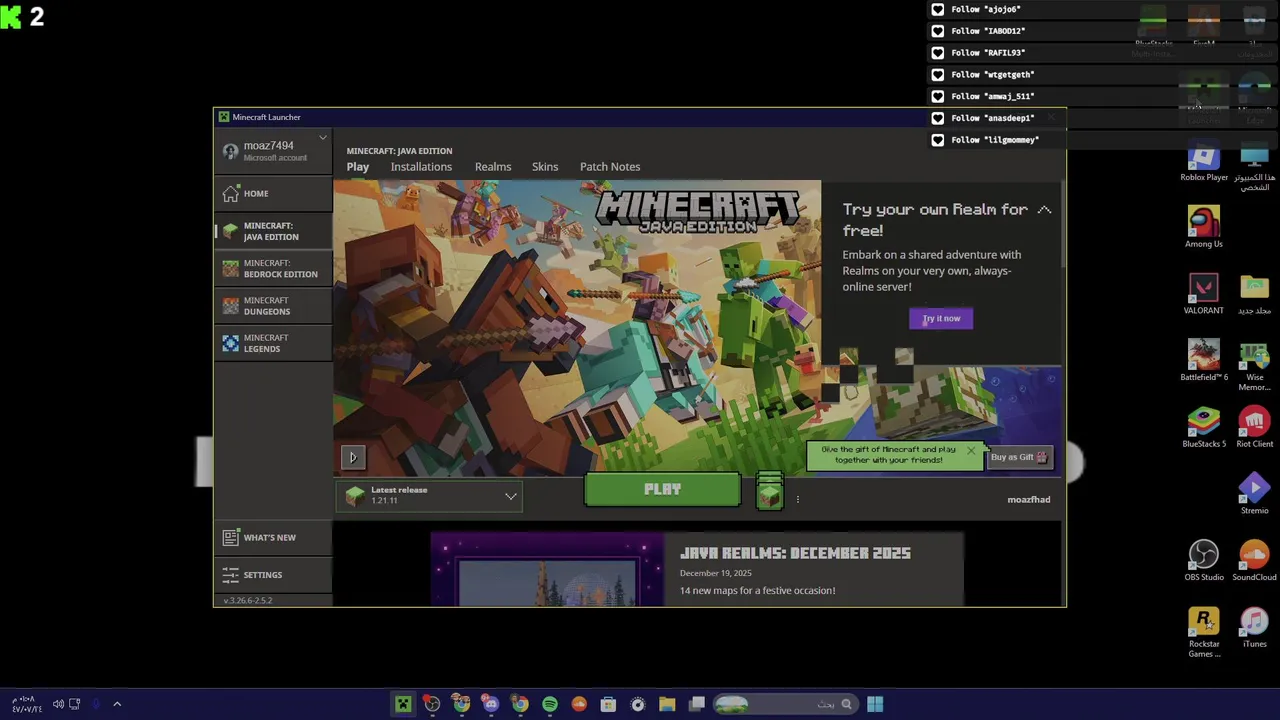Open Microsoft Store from the taskbar
This screenshot has height=720, width=1280.
(608, 704)
